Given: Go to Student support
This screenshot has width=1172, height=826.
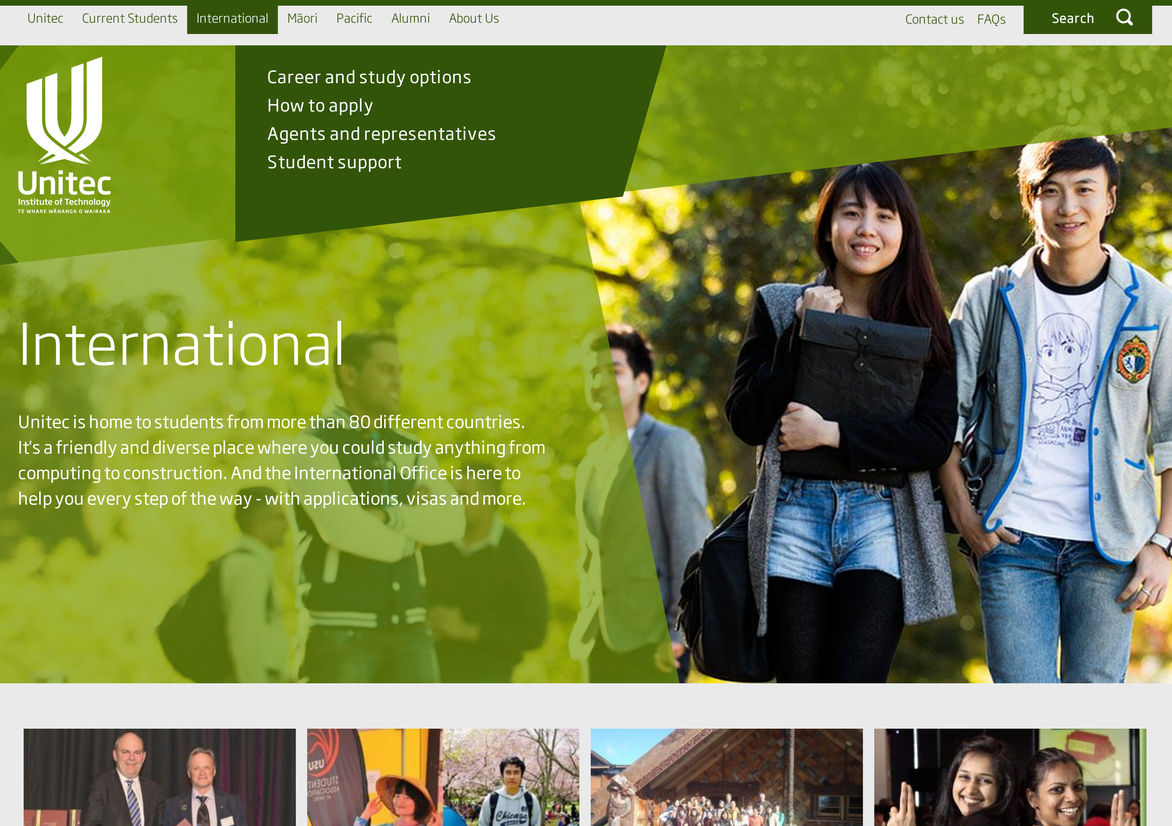Looking at the screenshot, I should [334, 162].
